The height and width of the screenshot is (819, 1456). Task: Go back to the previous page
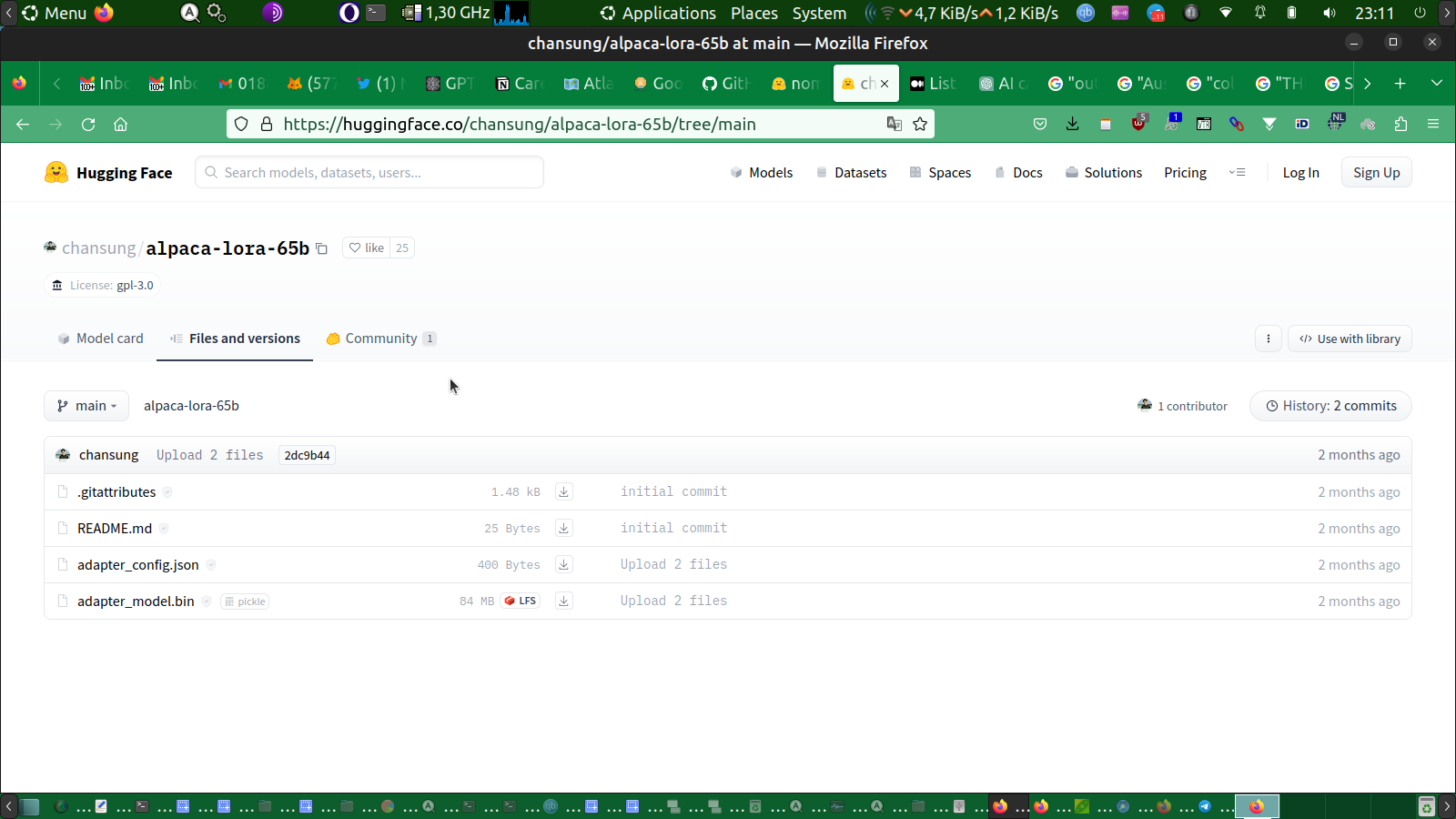pyautogui.click(x=23, y=124)
